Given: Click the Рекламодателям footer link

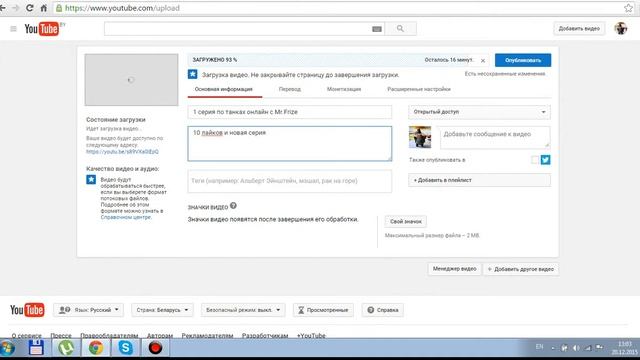Looking at the screenshot, I should 207,336.
